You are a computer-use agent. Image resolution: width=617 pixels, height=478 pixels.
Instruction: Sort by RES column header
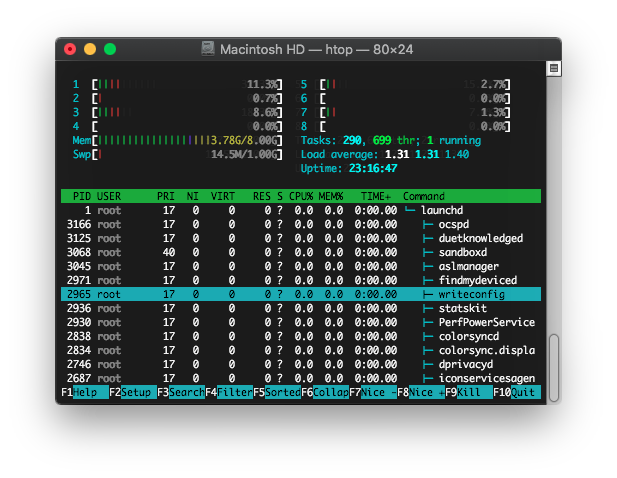(x=262, y=196)
